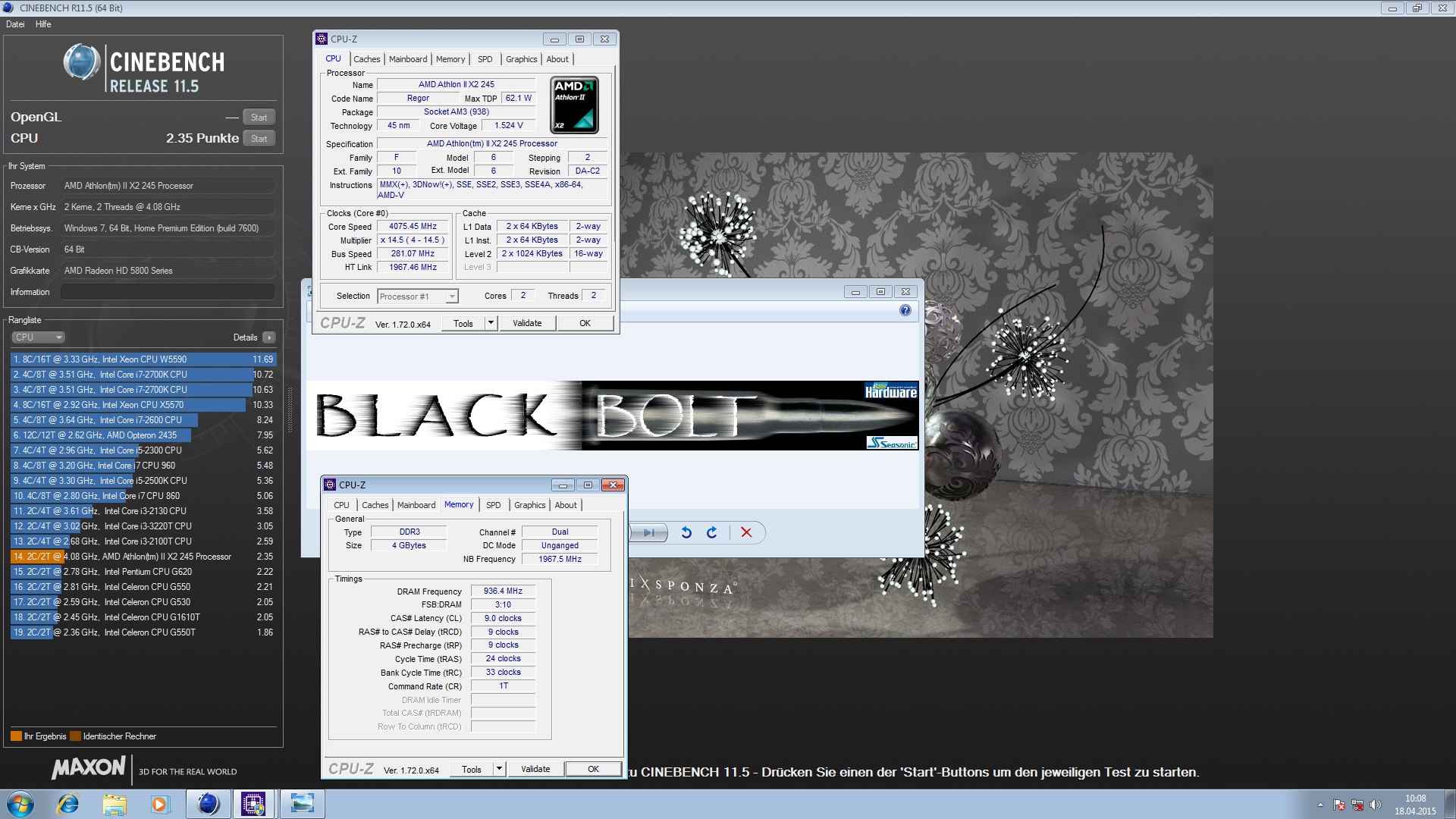The height and width of the screenshot is (819, 1456).
Task: Open the CPU ranking dropdown
Action: [x=38, y=337]
